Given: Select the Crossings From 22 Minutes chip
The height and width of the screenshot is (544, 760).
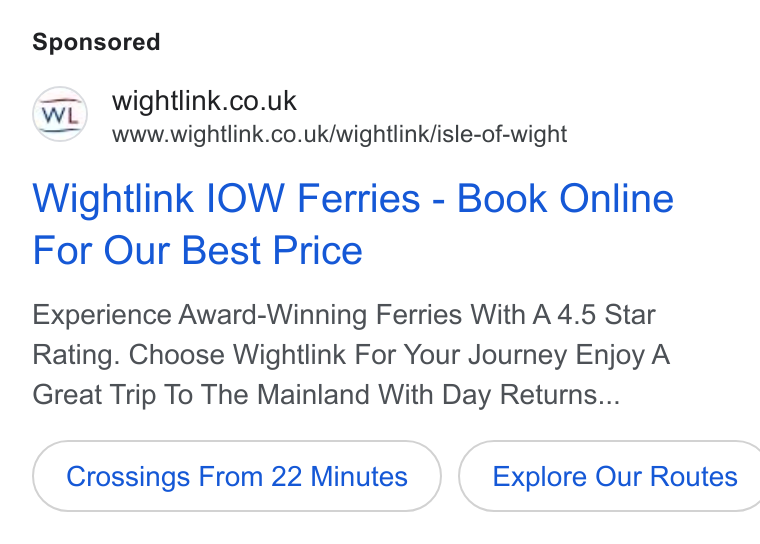Looking at the screenshot, I should click(237, 476).
